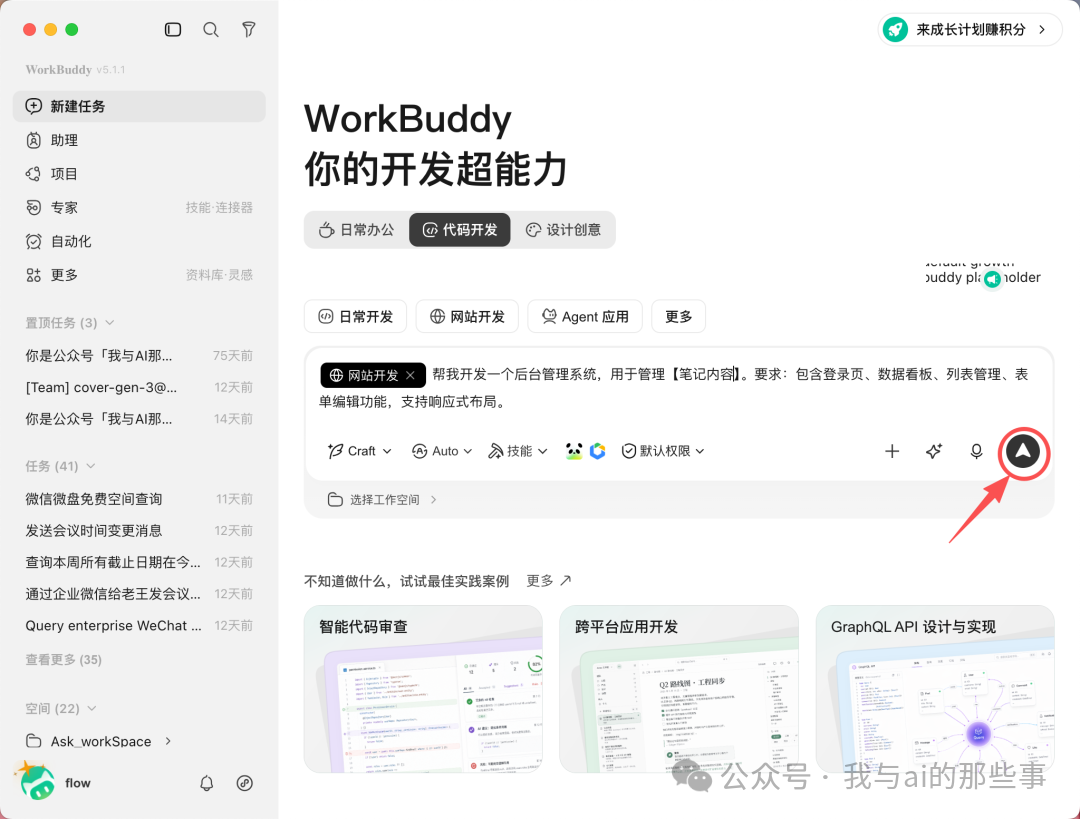This screenshot has height=819, width=1080.
Task: Click 查看更多 (35) link
Action: (63, 660)
